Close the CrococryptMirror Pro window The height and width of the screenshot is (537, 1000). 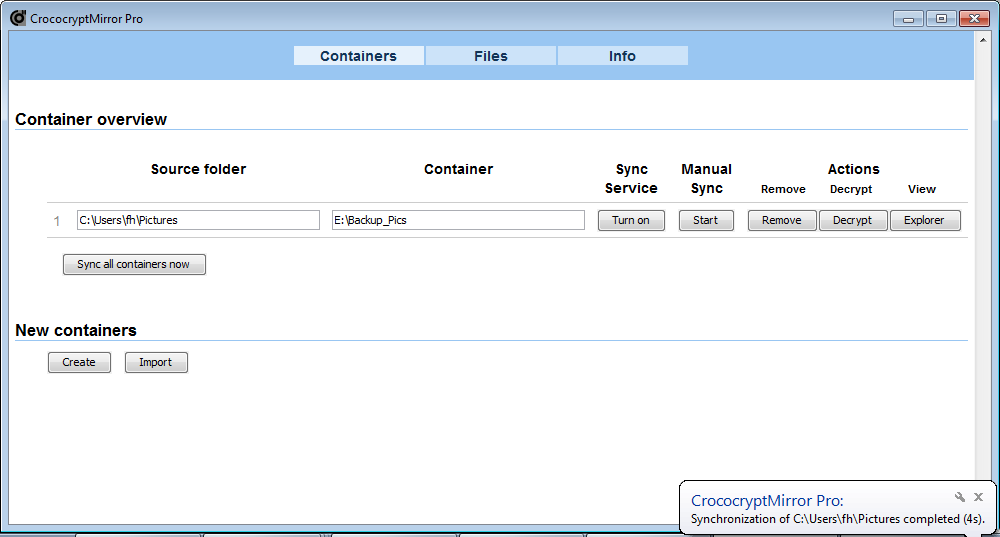(x=974, y=18)
